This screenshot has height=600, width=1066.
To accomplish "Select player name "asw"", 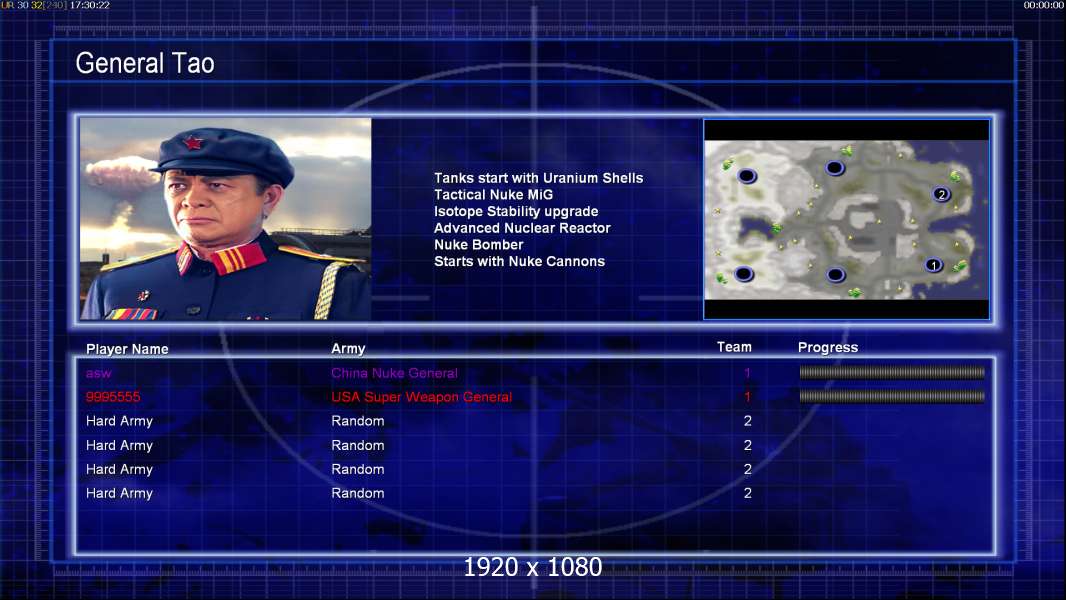I will click(99, 373).
